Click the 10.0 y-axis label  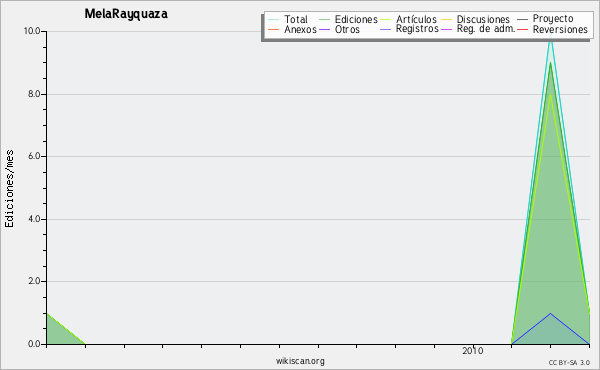(32, 31)
